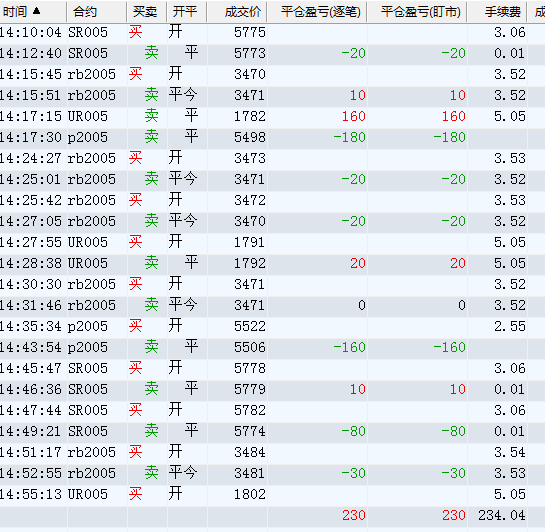Select the 14:17:30 p2005 row
Screen dimensions: 545x532
272,138
